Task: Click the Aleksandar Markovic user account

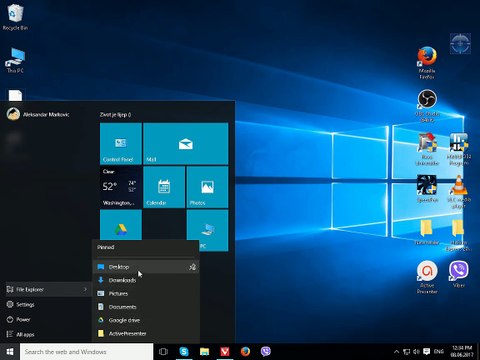Action: [x=38, y=114]
